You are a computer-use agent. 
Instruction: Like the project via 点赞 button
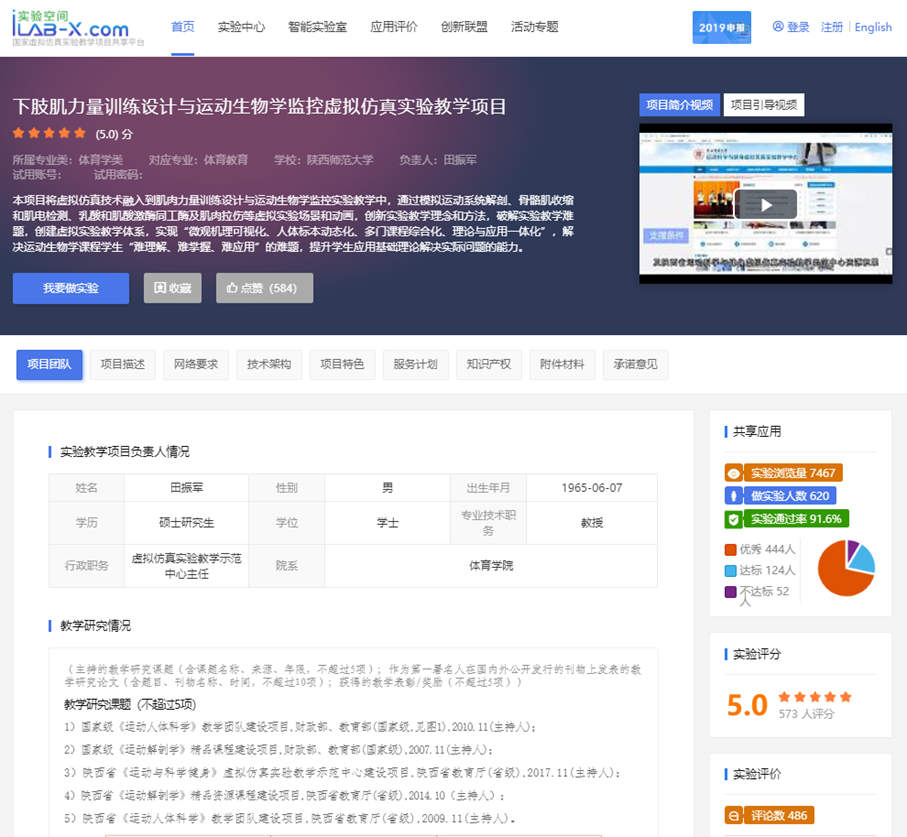[263, 288]
